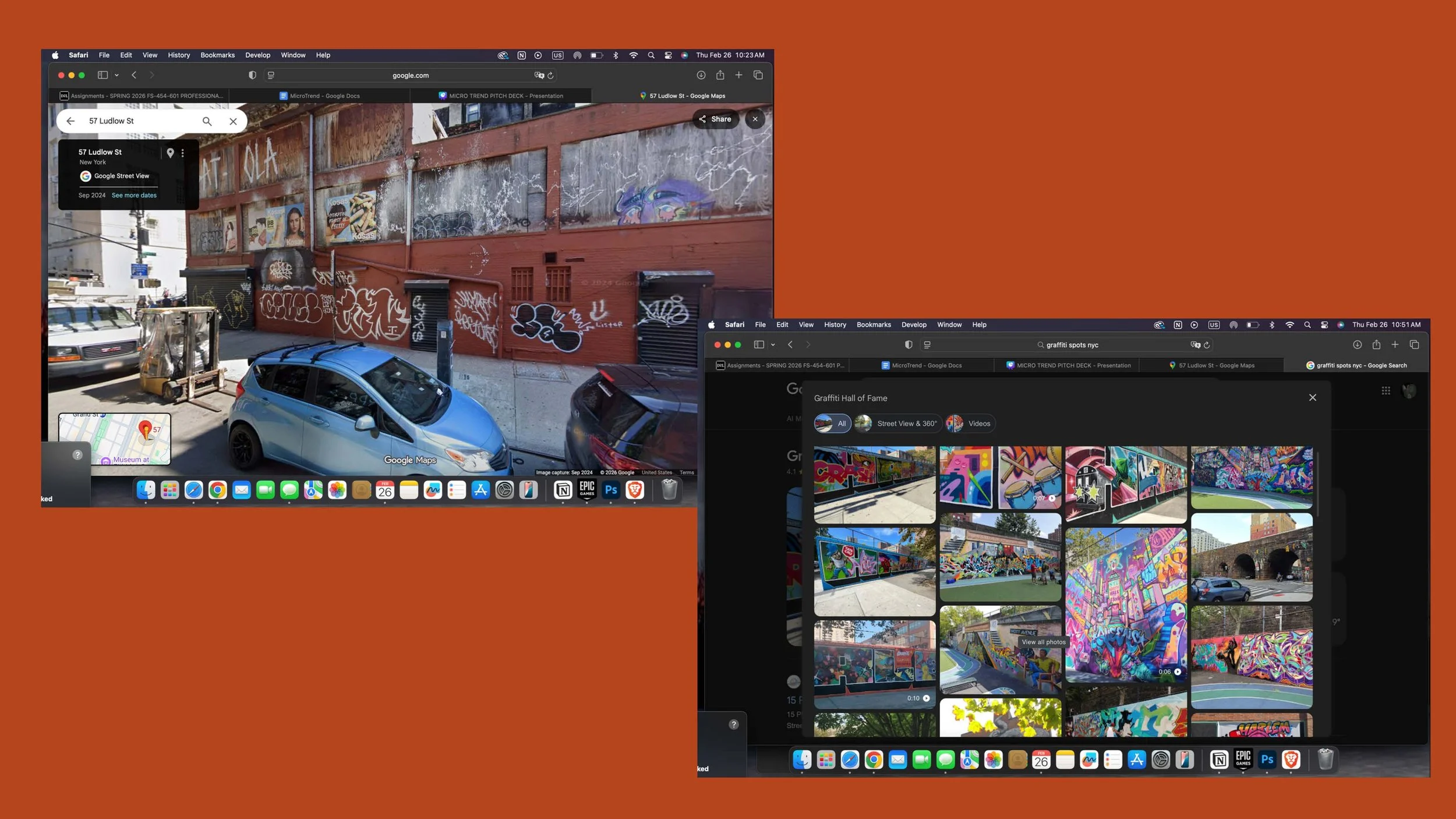The width and height of the screenshot is (1456, 819).
Task: Close the Graffiti Hall of Fame photo panel
Action: tap(1312, 398)
